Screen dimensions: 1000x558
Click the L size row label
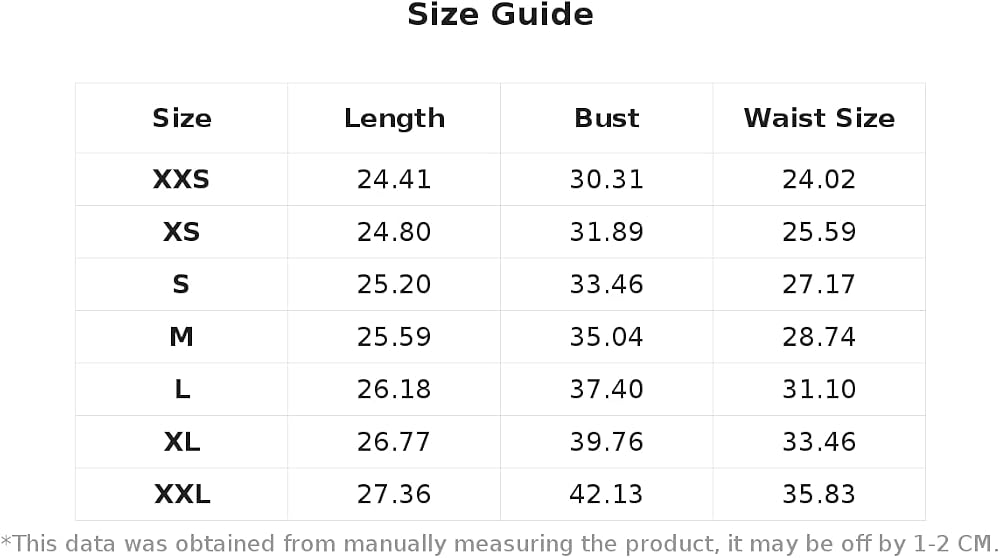tap(182, 389)
